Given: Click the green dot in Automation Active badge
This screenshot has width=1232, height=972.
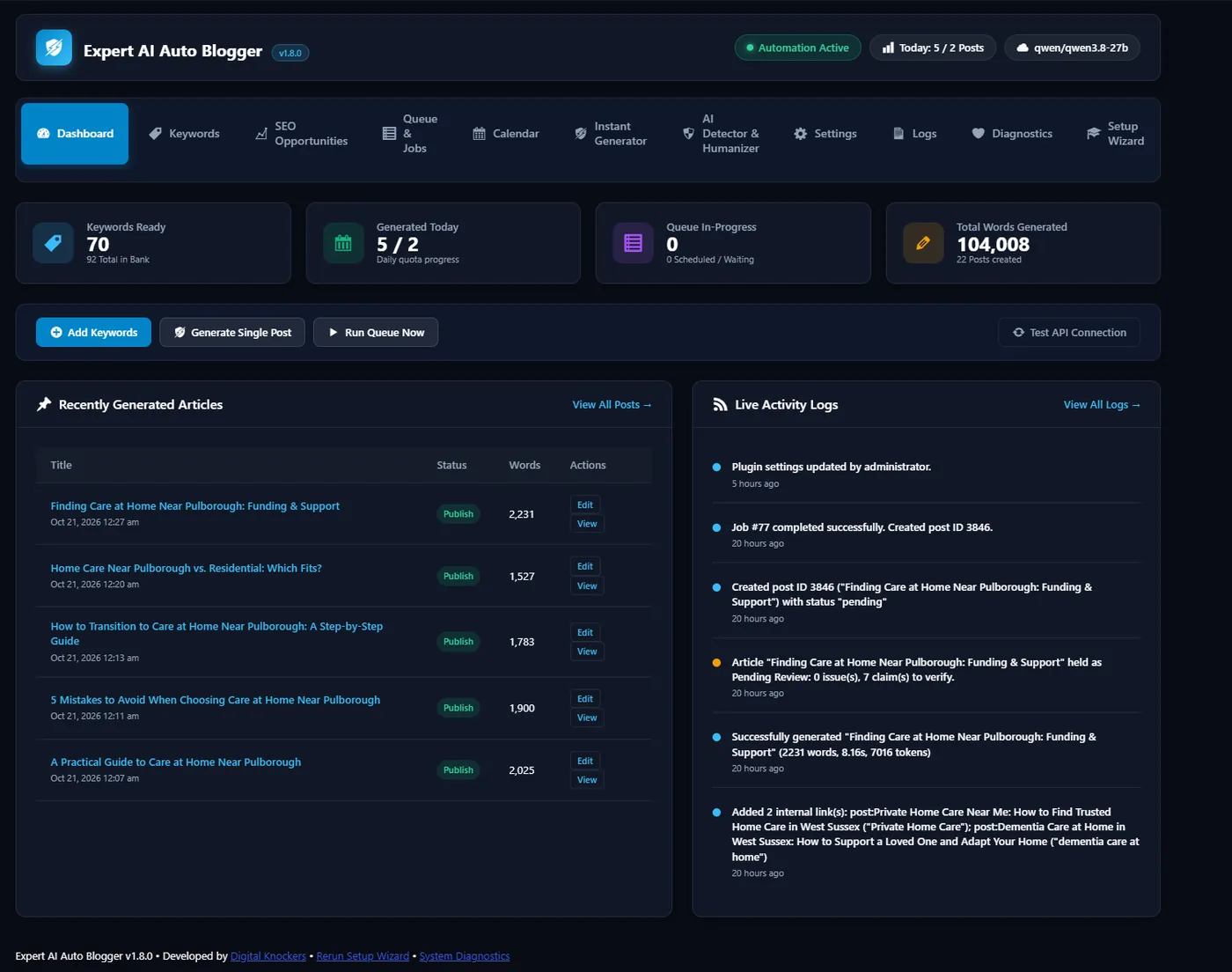Looking at the screenshot, I should 750,48.
